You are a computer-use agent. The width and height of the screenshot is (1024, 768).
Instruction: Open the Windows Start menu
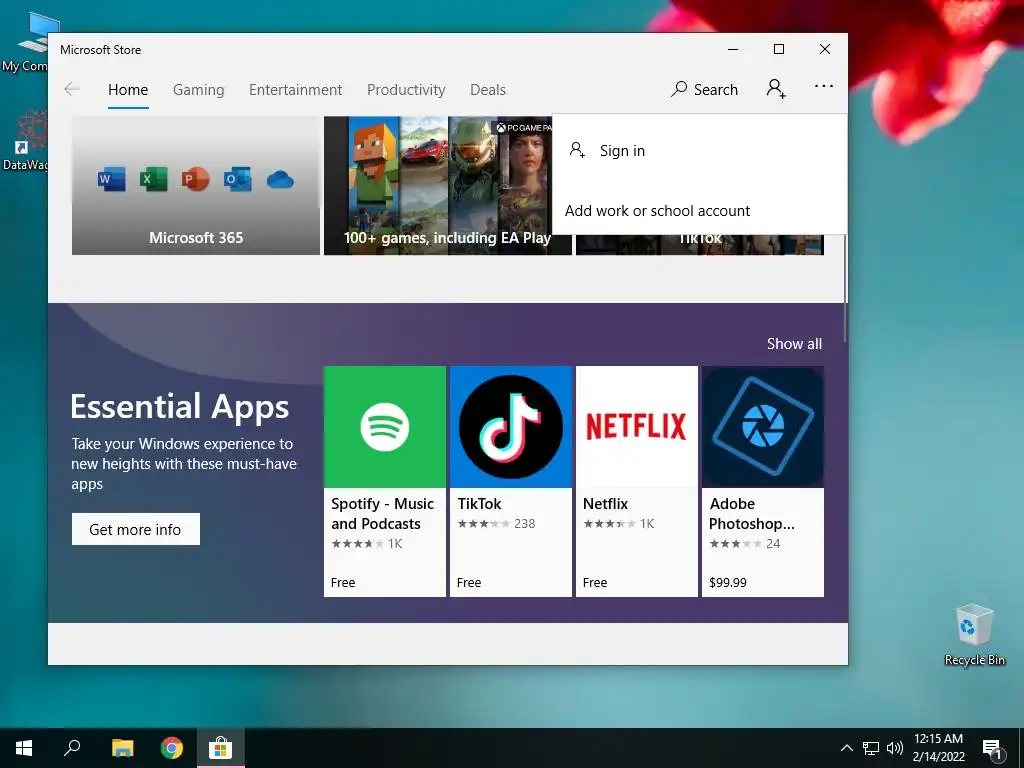[24, 748]
